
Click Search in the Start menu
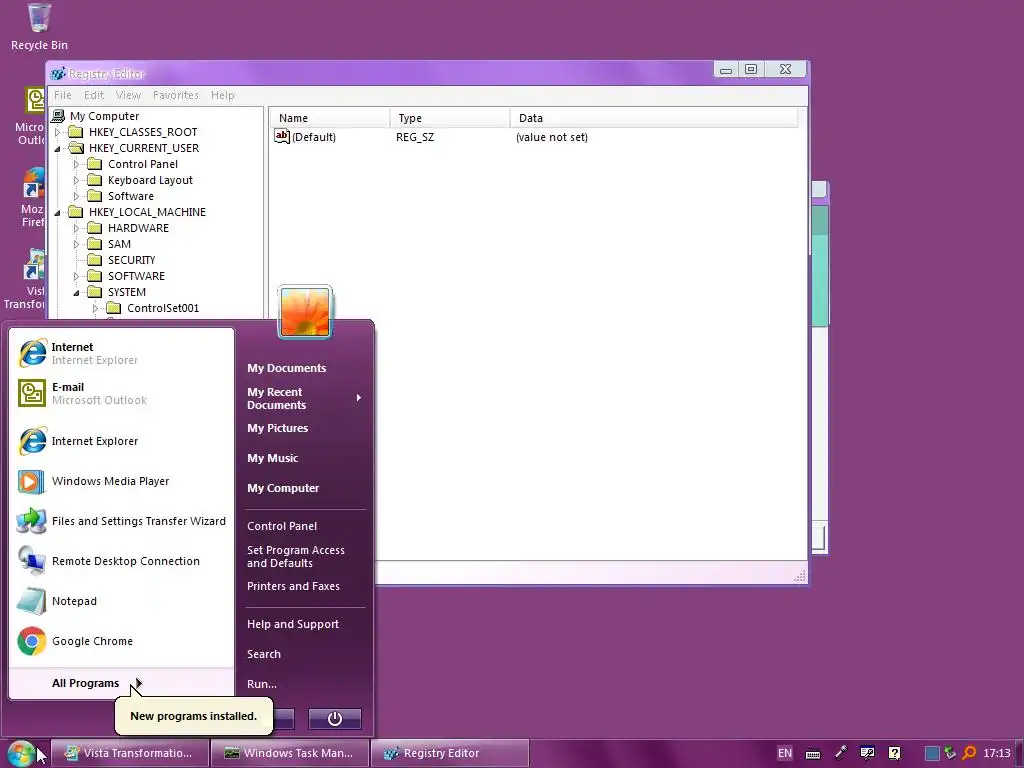pyautogui.click(x=264, y=654)
